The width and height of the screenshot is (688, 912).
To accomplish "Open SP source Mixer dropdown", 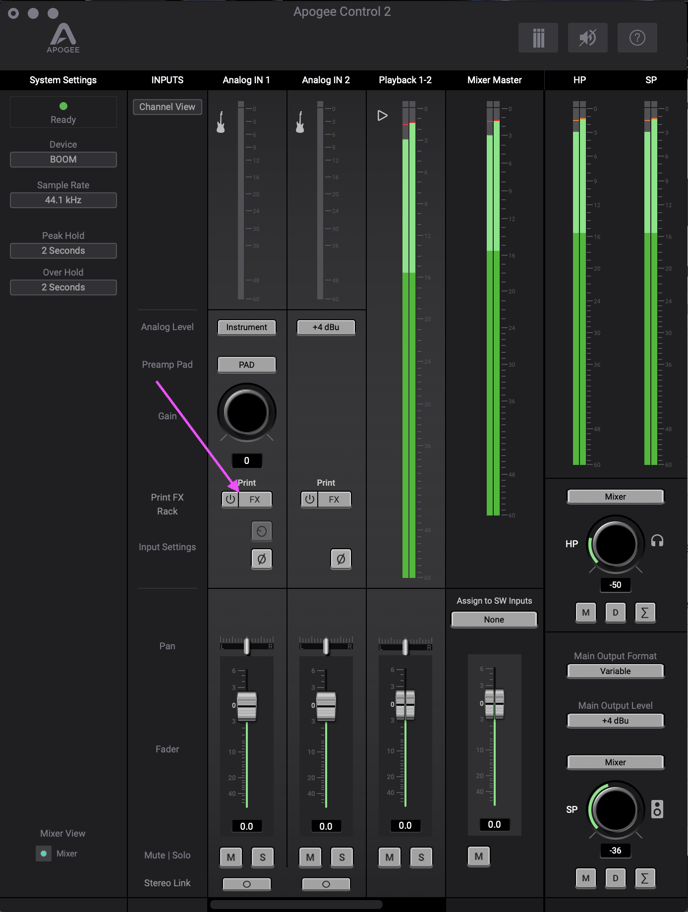I will 615,762.
